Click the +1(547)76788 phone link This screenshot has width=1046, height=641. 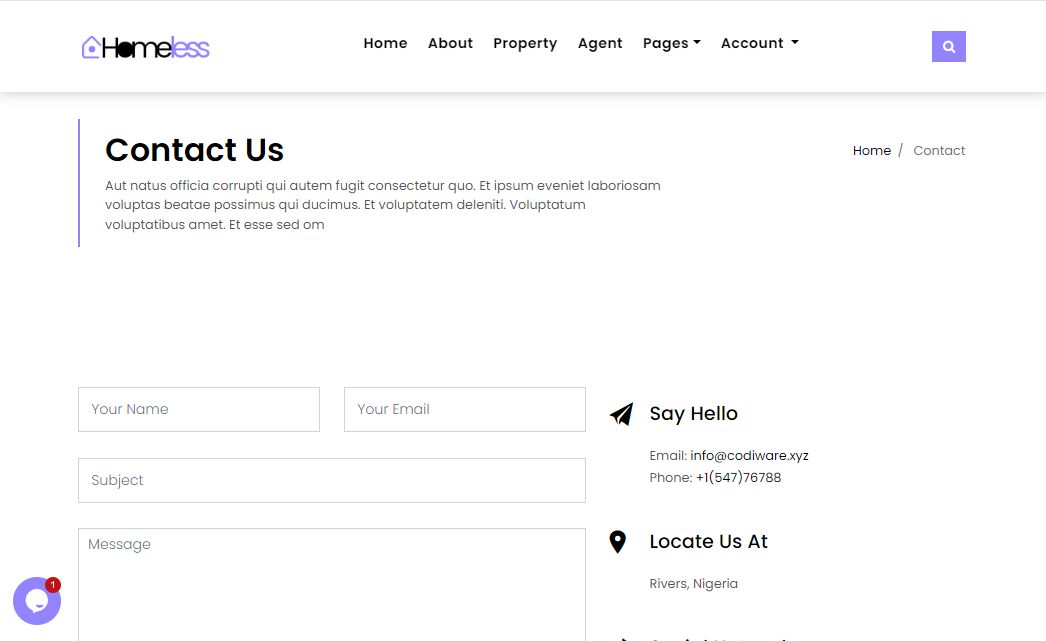738,478
